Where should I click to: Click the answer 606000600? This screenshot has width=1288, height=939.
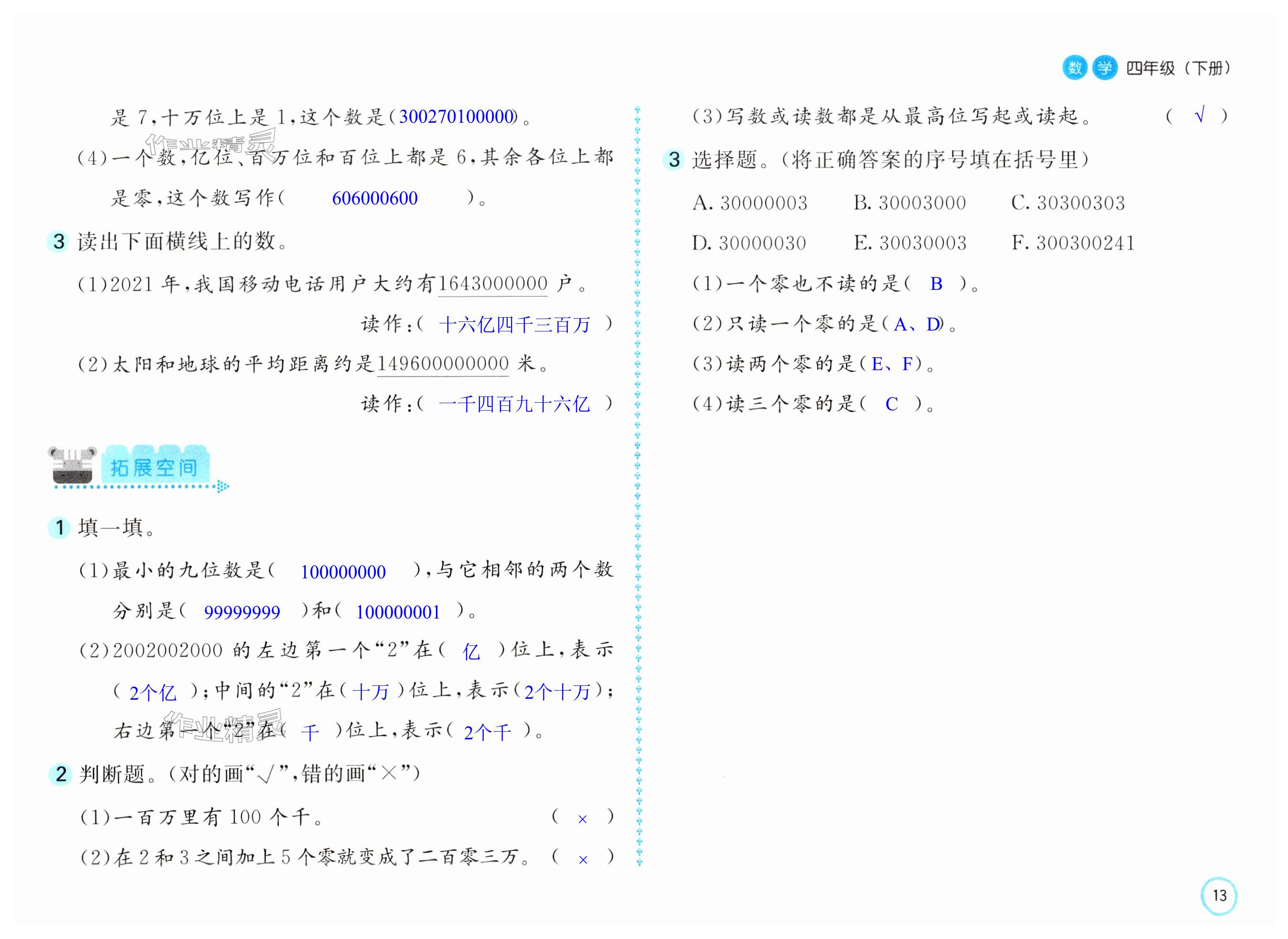click(374, 198)
